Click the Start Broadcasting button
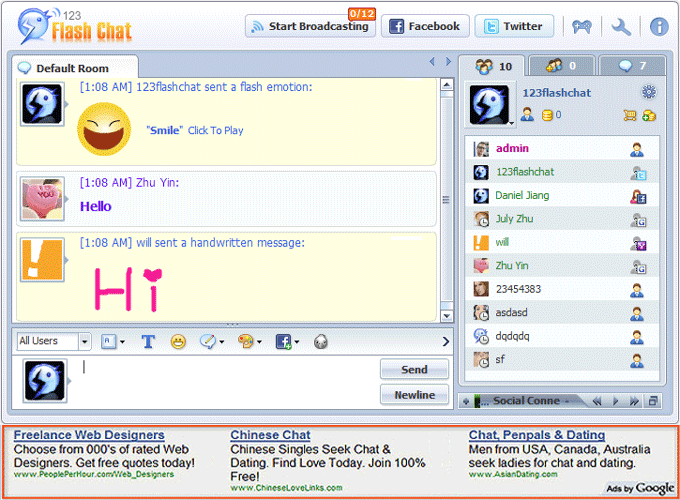This screenshot has width=680, height=500. pos(310,27)
